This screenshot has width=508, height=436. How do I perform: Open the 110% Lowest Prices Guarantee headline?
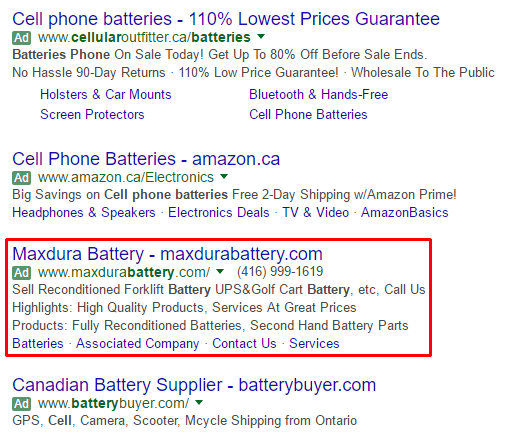pos(226,19)
